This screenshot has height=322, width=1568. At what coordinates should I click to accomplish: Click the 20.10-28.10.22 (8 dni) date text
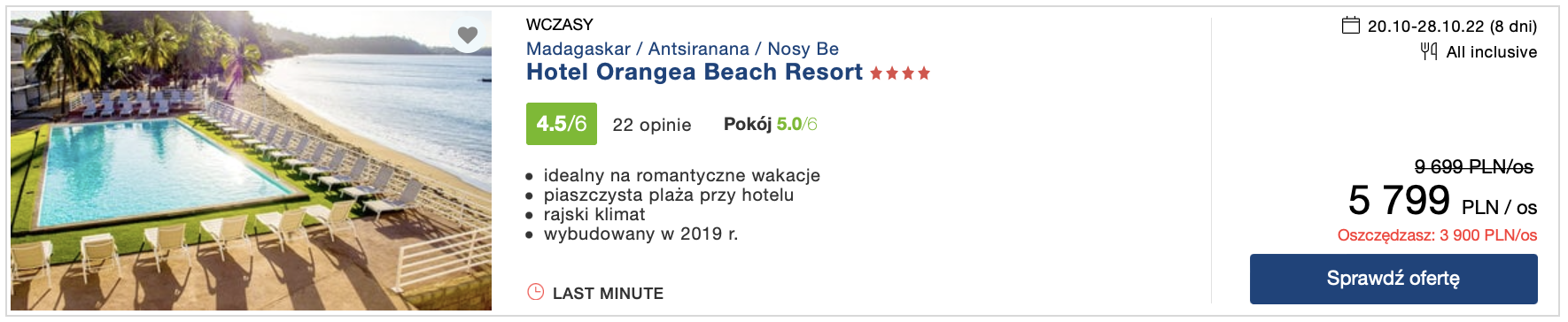coord(1452,27)
